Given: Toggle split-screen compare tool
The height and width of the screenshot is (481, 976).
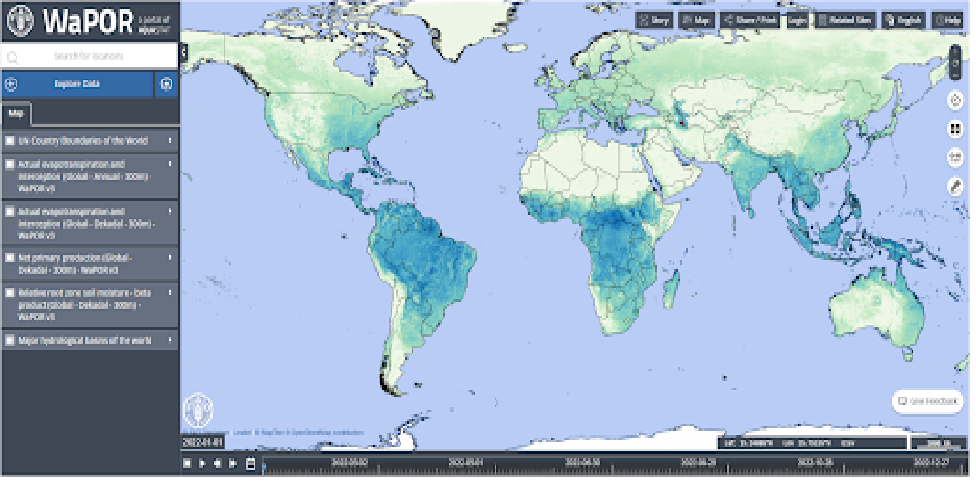Looking at the screenshot, I should click(x=955, y=129).
